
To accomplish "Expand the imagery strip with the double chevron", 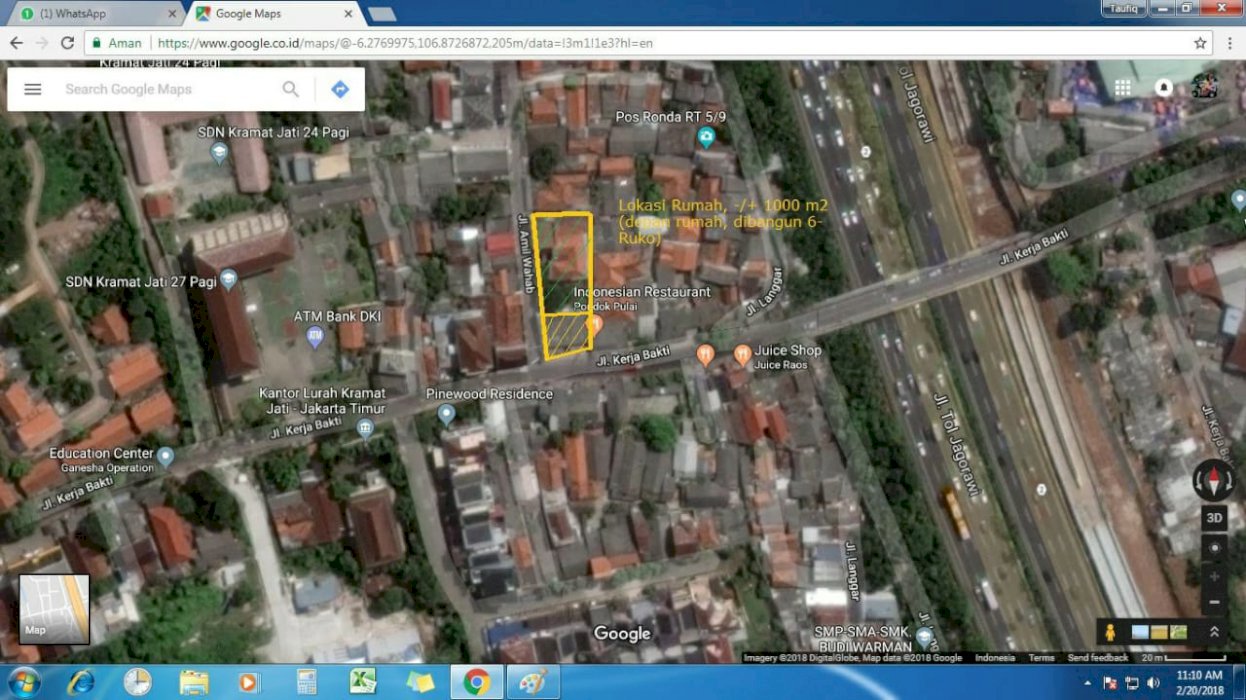I will point(1214,632).
